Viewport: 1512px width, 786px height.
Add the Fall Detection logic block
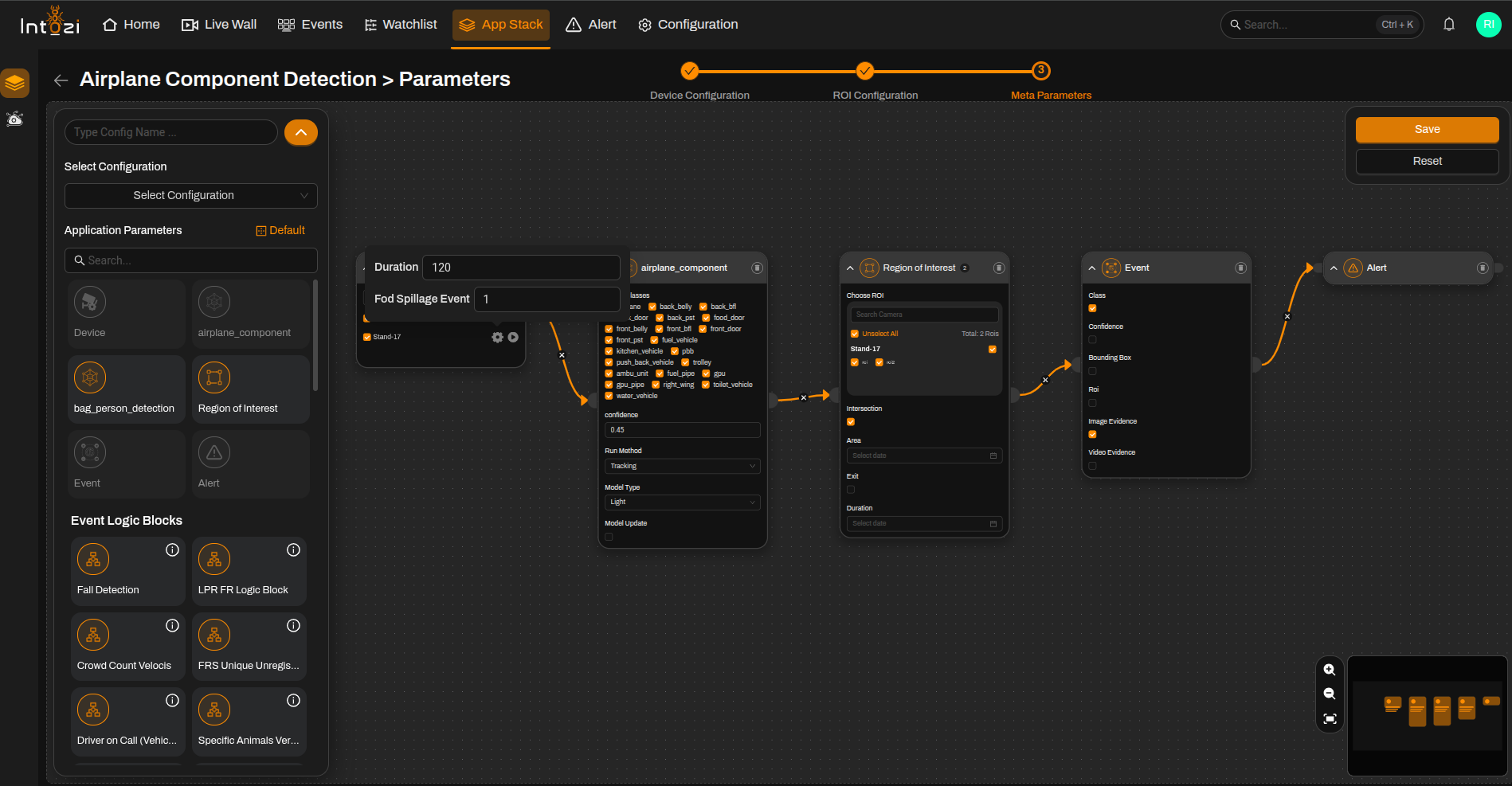tap(127, 571)
